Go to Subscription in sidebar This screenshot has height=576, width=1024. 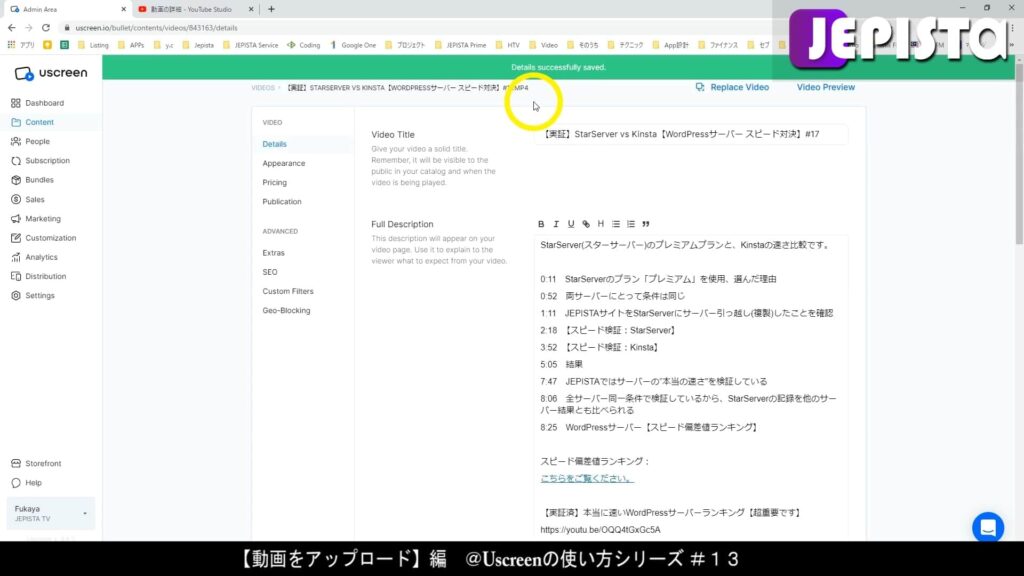tap(40, 161)
